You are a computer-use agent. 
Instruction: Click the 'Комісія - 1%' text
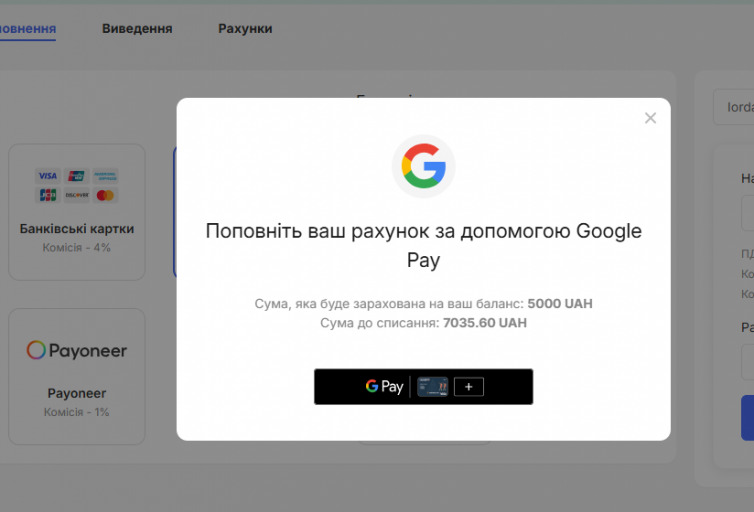pyautogui.click(x=76, y=412)
